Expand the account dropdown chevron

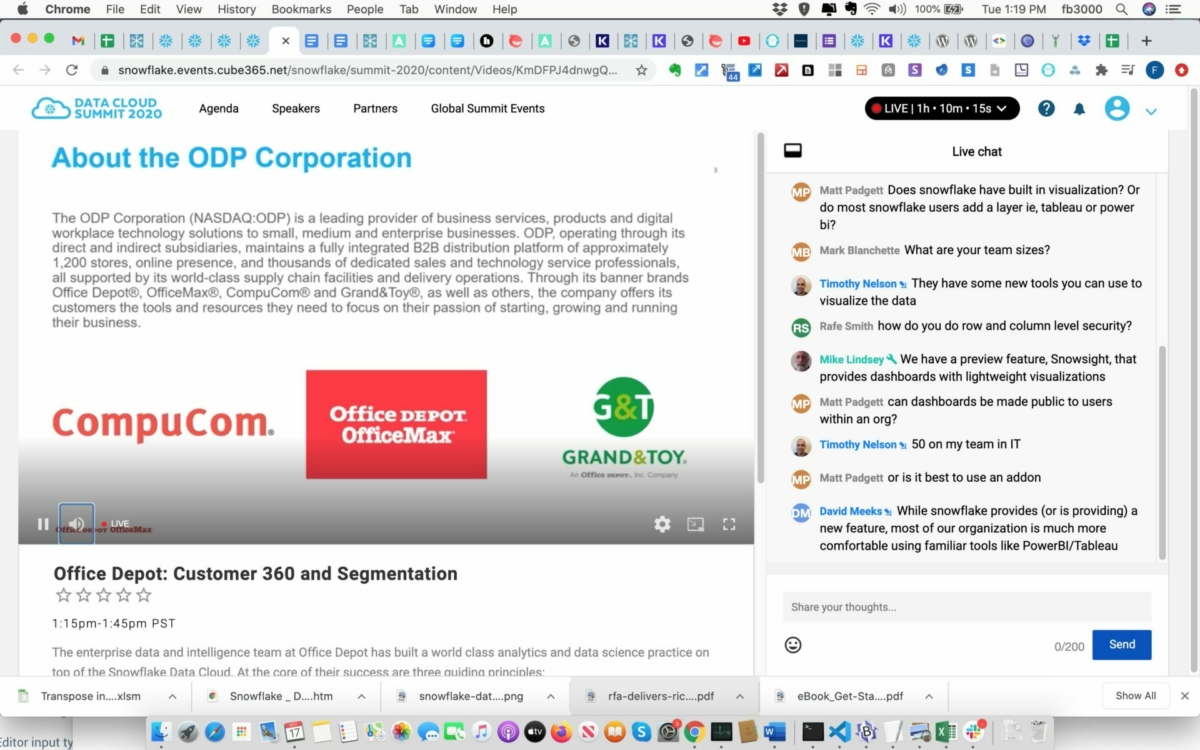pyautogui.click(x=1151, y=111)
